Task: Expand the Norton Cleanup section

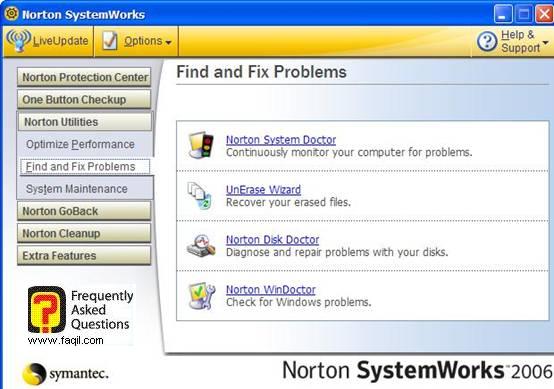Action: tap(84, 233)
